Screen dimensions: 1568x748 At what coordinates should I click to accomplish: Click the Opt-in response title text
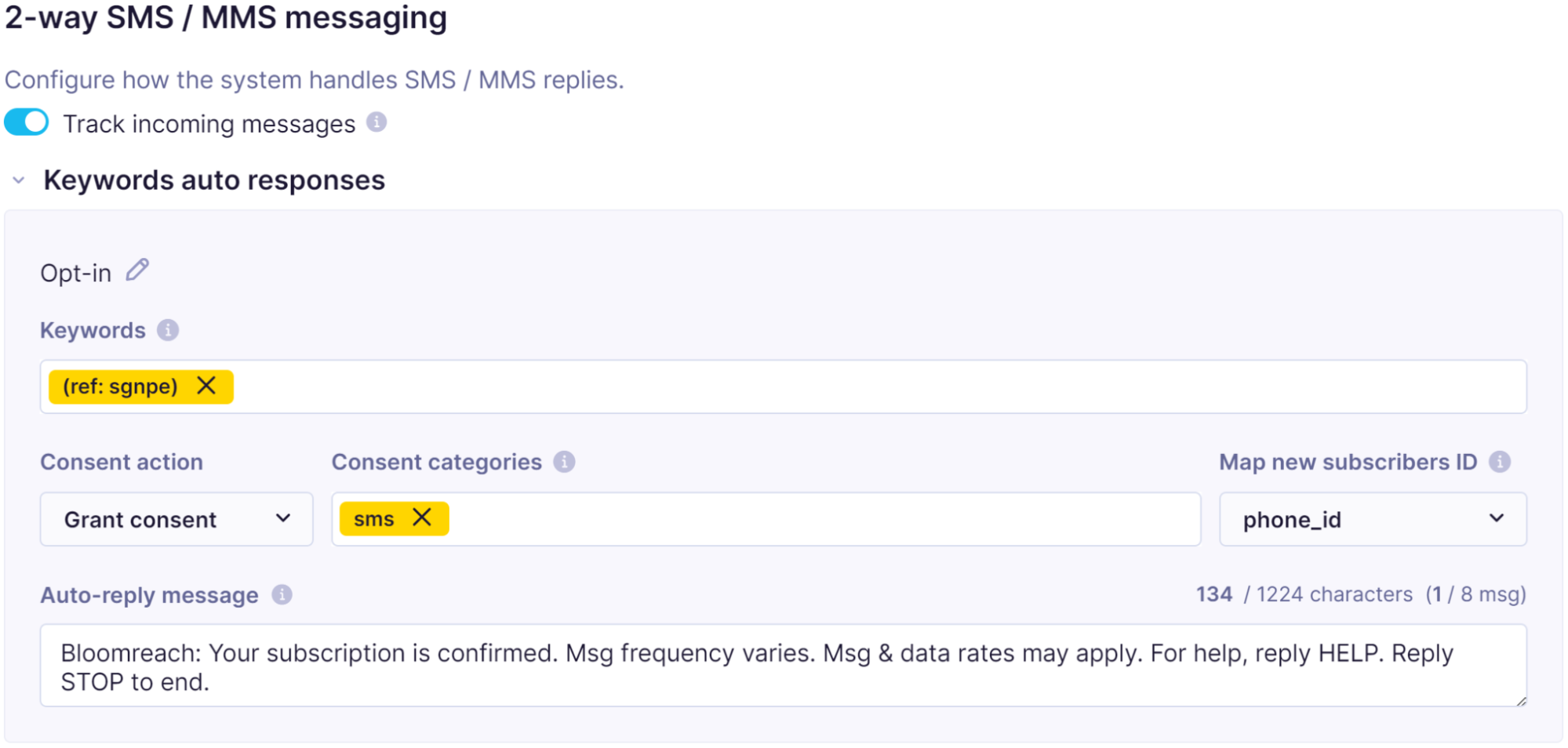pyautogui.click(x=76, y=273)
